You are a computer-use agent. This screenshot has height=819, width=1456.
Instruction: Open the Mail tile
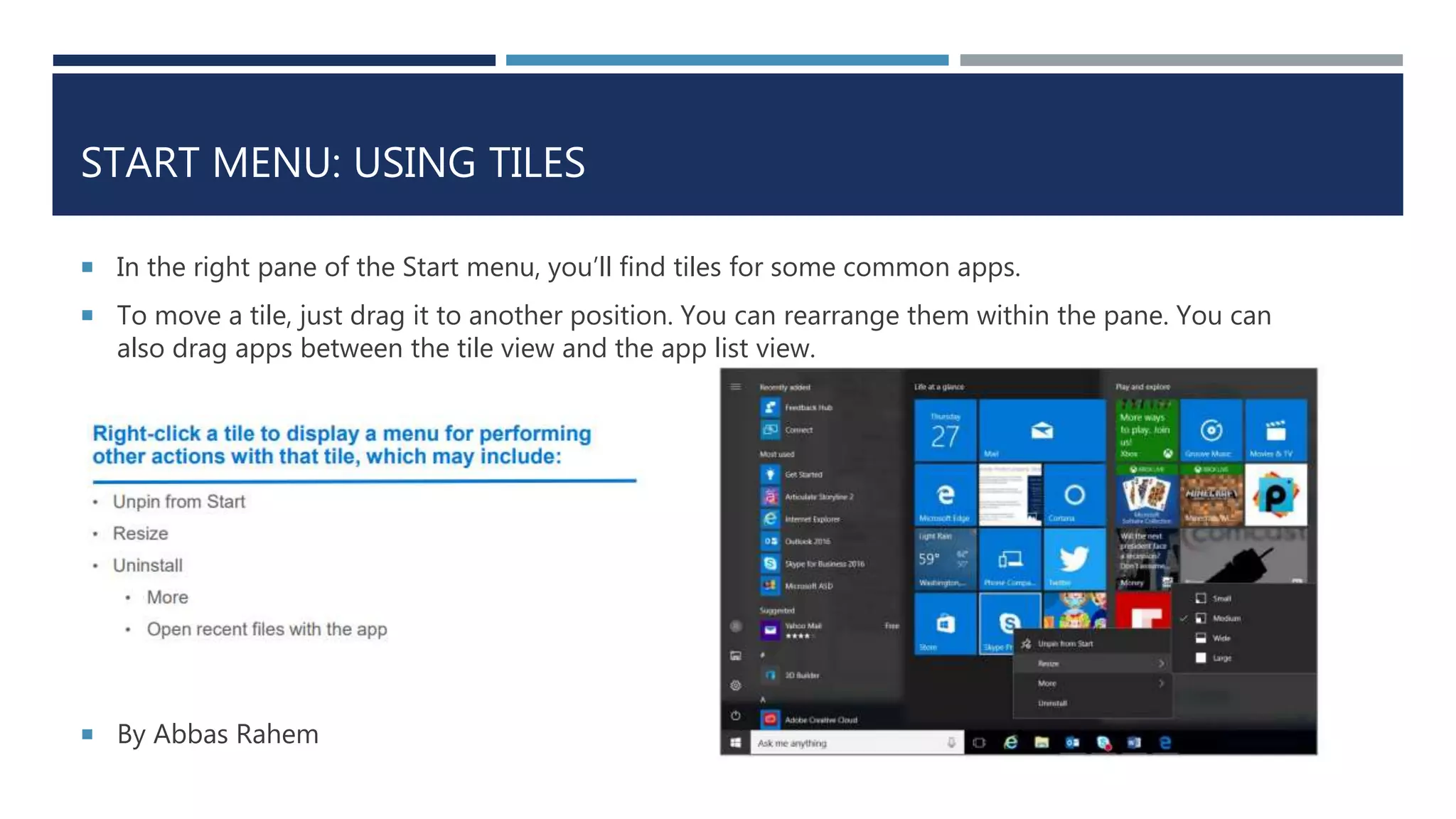pos(1042,430)
